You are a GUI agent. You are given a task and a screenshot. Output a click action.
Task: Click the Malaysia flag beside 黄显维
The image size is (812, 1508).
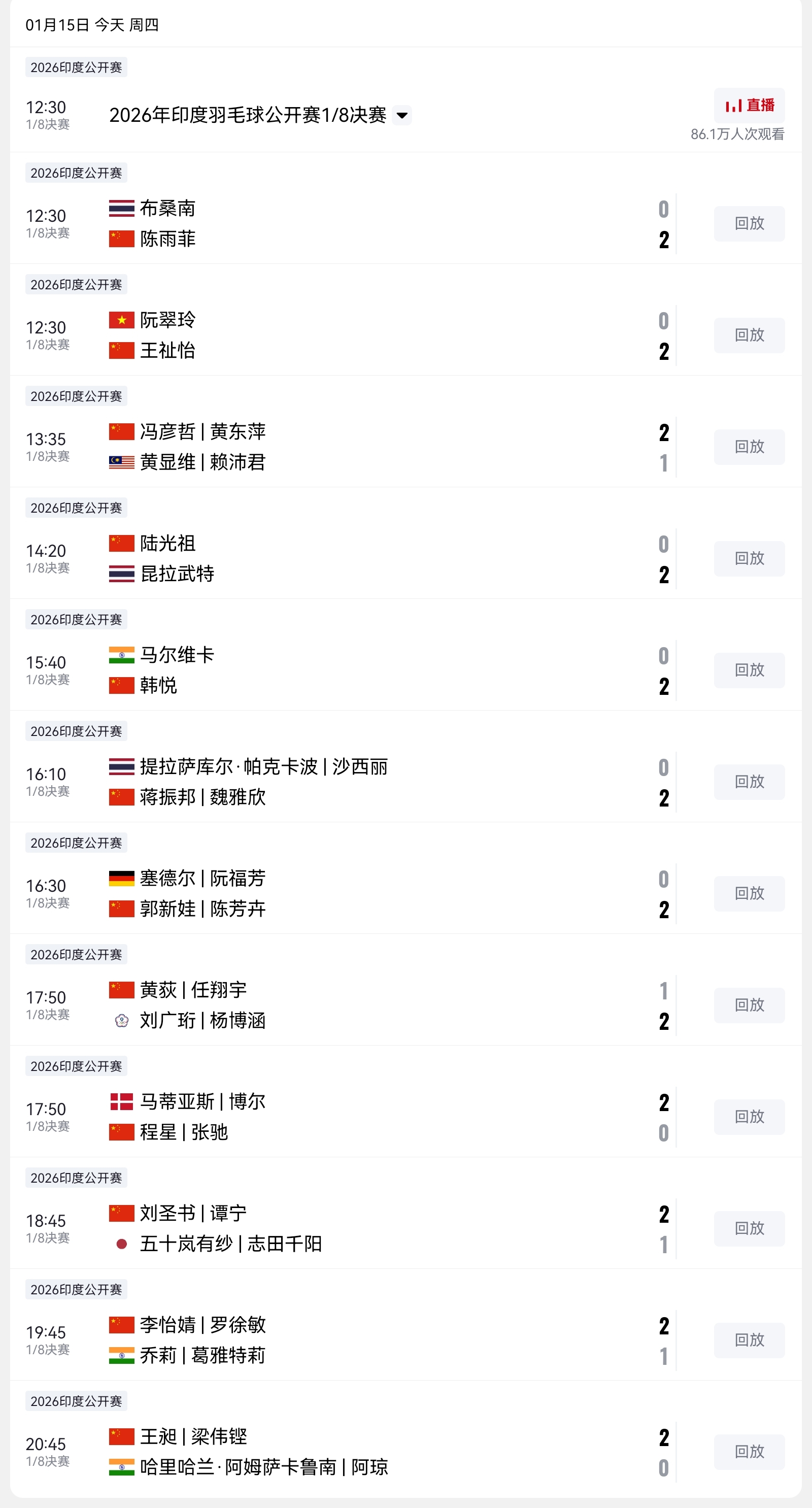click(122, 462)
